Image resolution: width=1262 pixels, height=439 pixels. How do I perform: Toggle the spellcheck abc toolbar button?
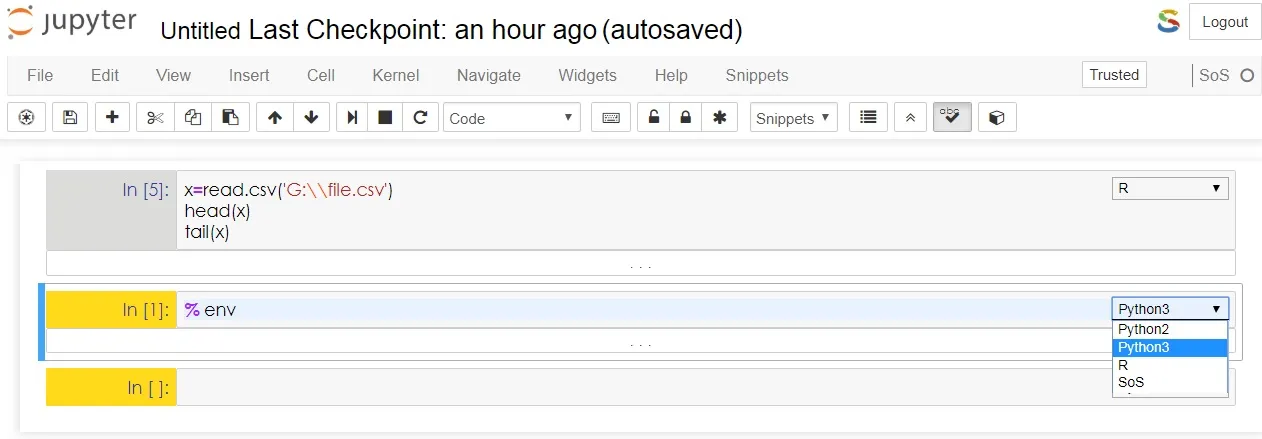tap(952, 117)
